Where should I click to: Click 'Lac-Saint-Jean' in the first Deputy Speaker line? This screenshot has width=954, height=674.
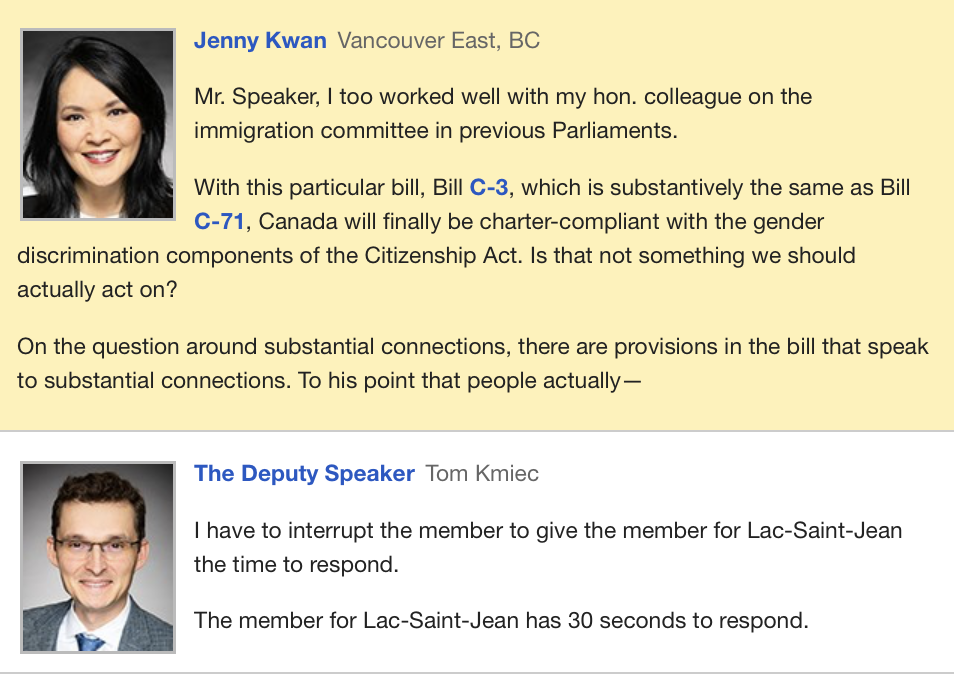click(x=824, y=530)
